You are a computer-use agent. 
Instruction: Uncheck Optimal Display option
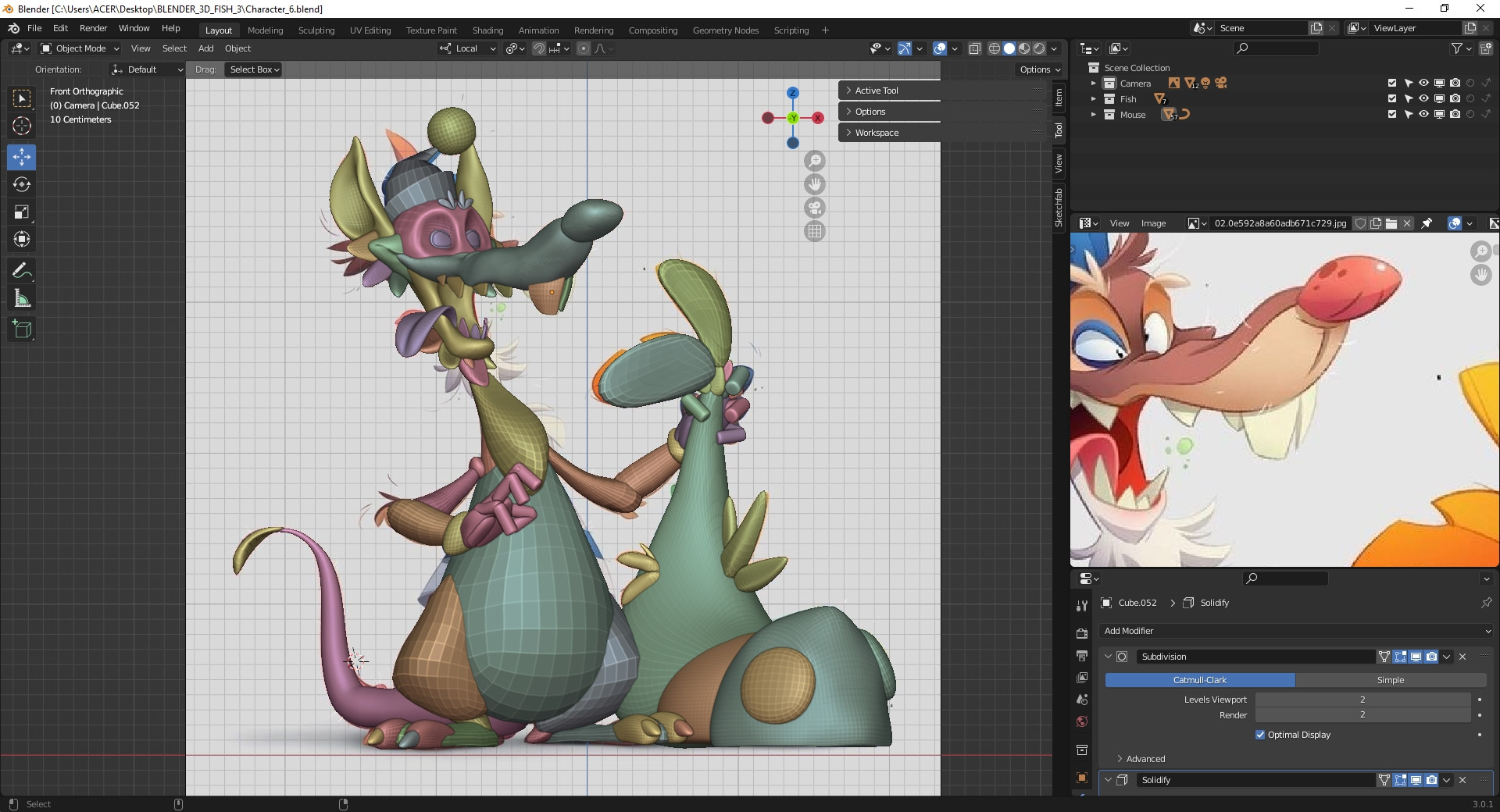pyautogui.click(x=1259, y=735)
